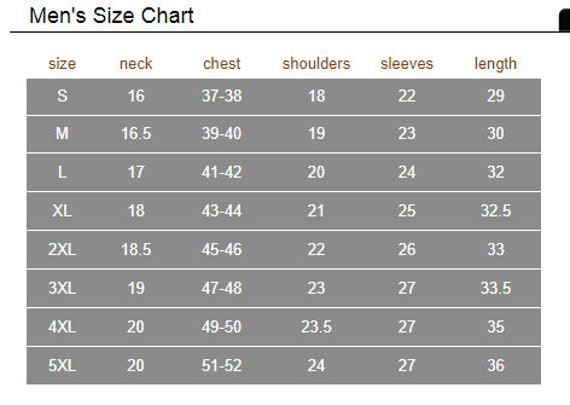Click the Men's Size Chart heading
The height and width of the screenshot is (405, 570).
point(111,16)
